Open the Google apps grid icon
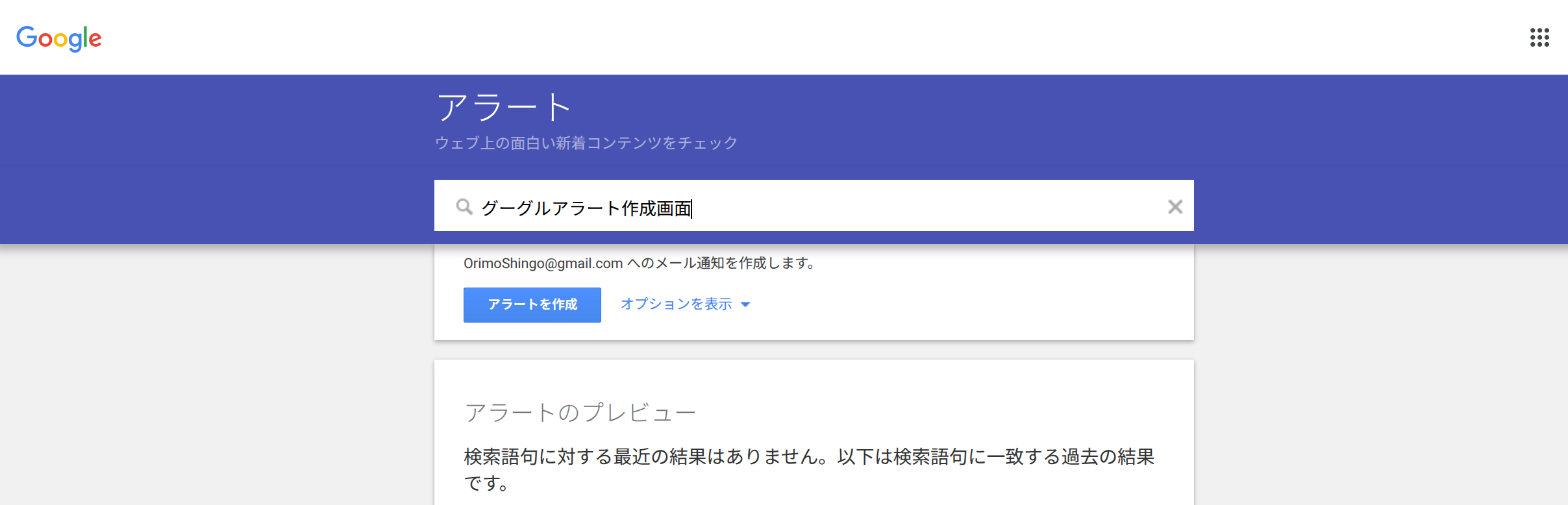1568x505 pixels. pos(1539,38)
